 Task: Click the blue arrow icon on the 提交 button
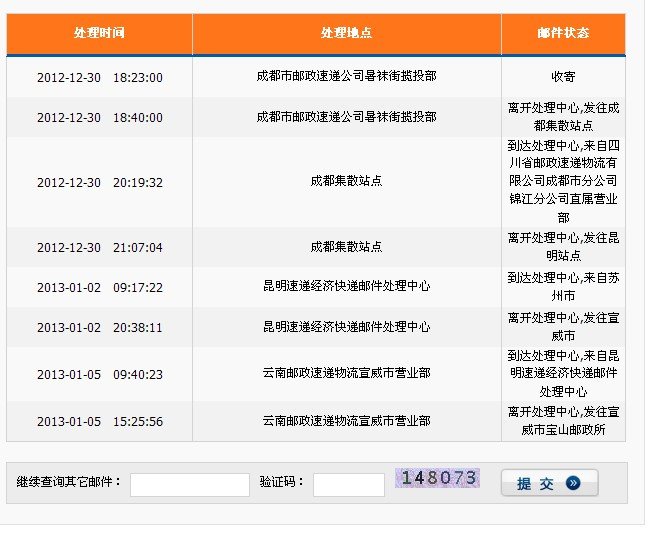tap(573, 484)
